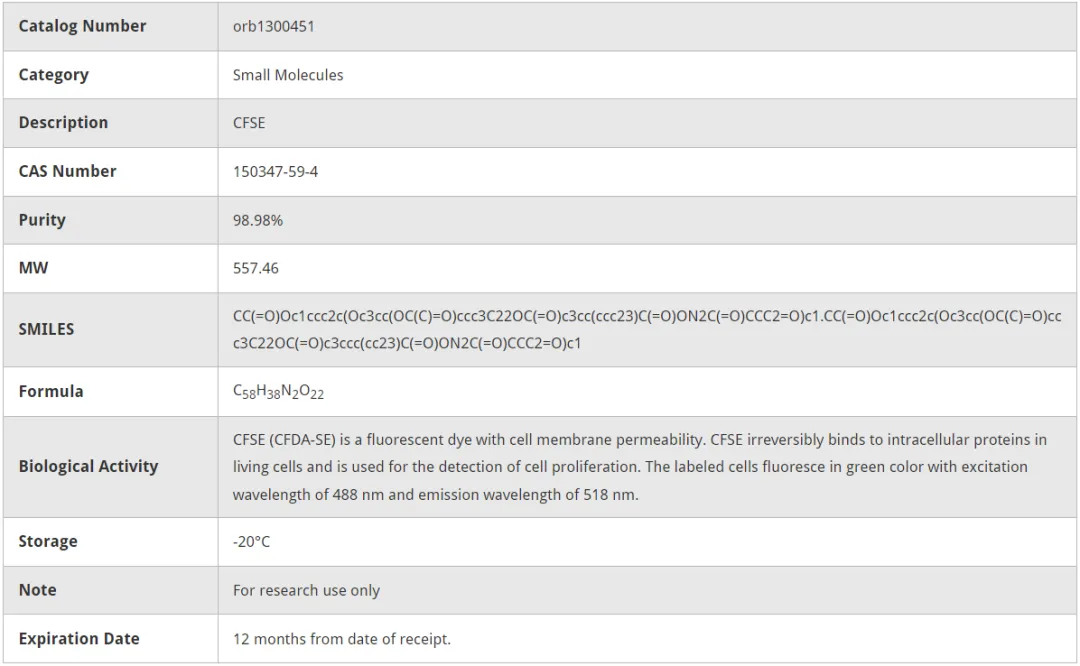Click the Catalog Number label cell
This screenshot has height=666, width=1080.
point(82,26)
